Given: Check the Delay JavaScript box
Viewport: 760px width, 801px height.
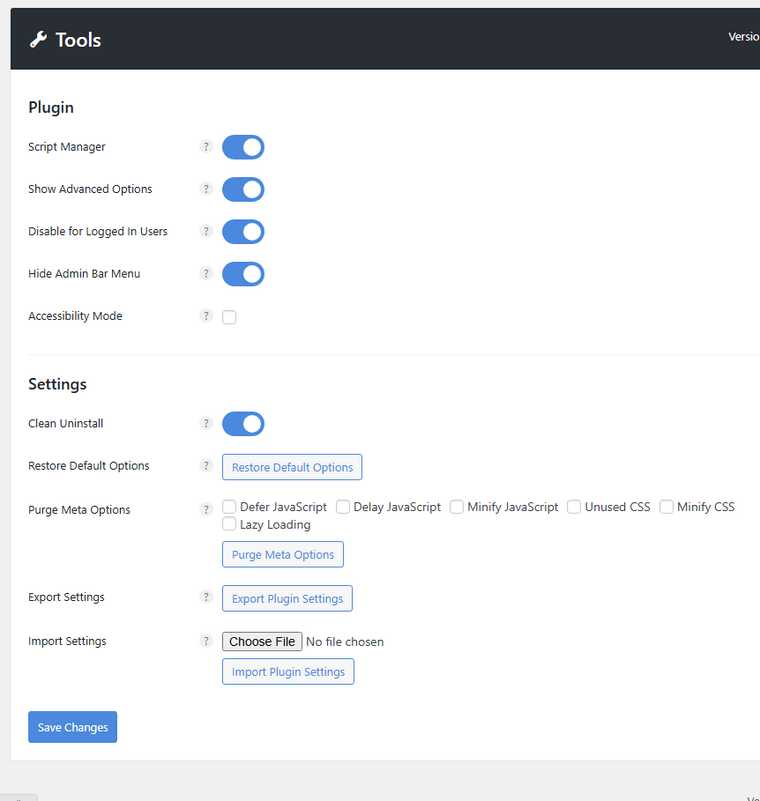Looking at the screenshot, I should pos(343,507).
